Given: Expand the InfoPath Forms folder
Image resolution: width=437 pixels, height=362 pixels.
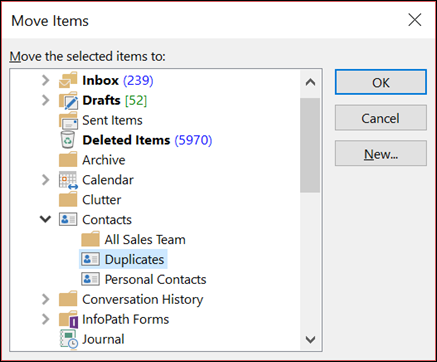Looking at the screenshot, I should 46,319.
